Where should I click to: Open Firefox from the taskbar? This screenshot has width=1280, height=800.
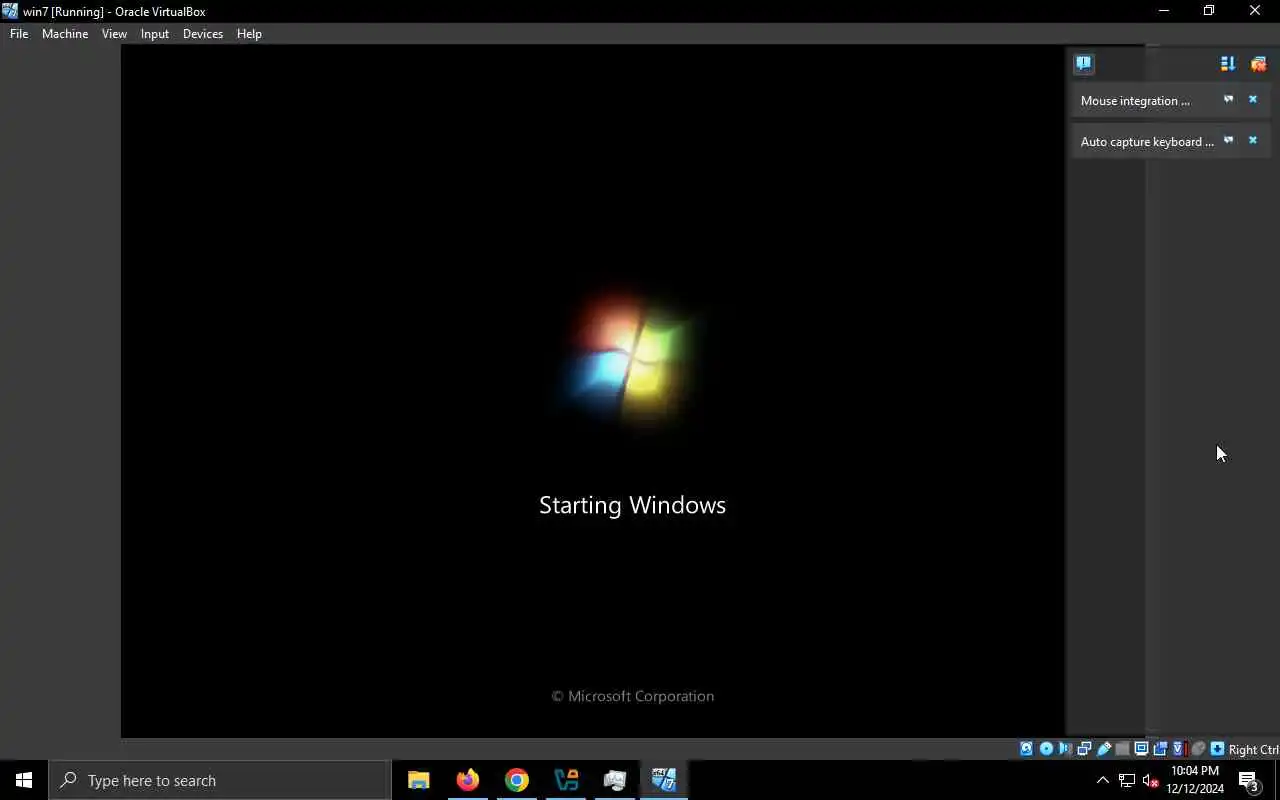click(x=467, y=780)
